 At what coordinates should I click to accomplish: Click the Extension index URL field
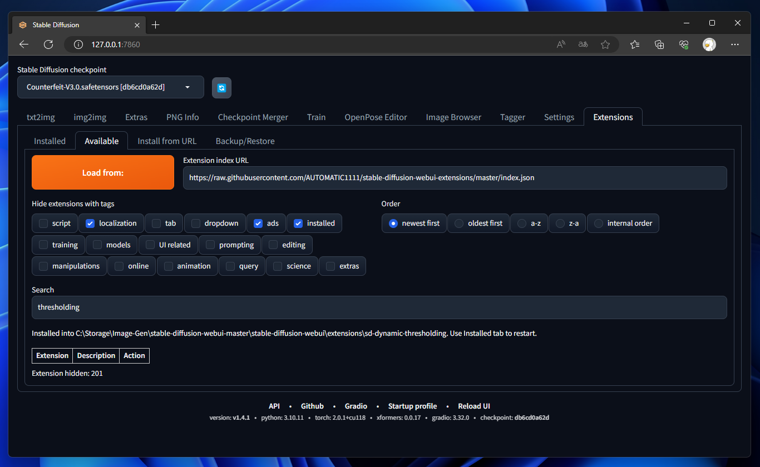pyautogui.click(x=455, y=177)
